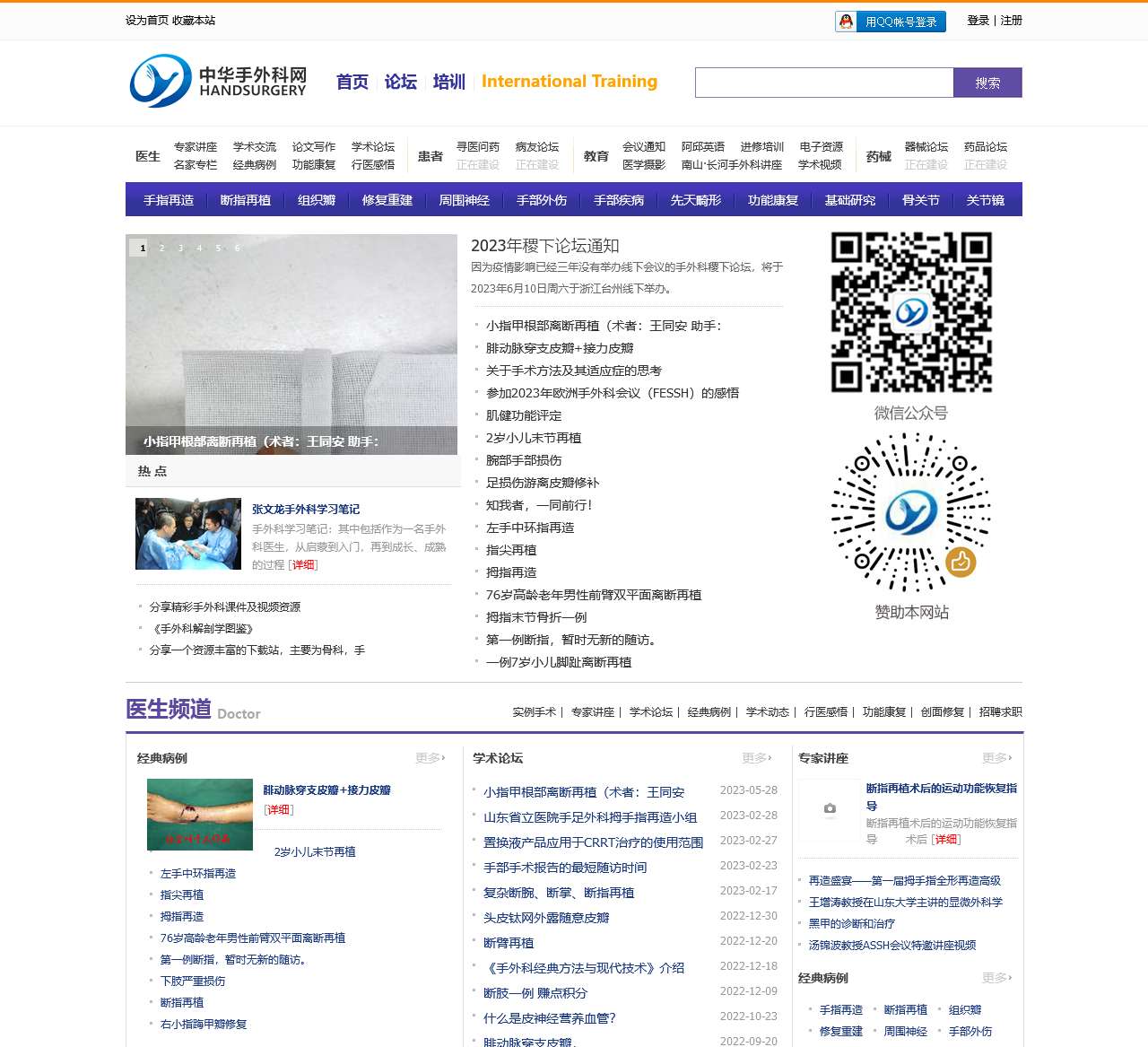
Task: Select carousel slide number 1
Action: pos(141,247)
